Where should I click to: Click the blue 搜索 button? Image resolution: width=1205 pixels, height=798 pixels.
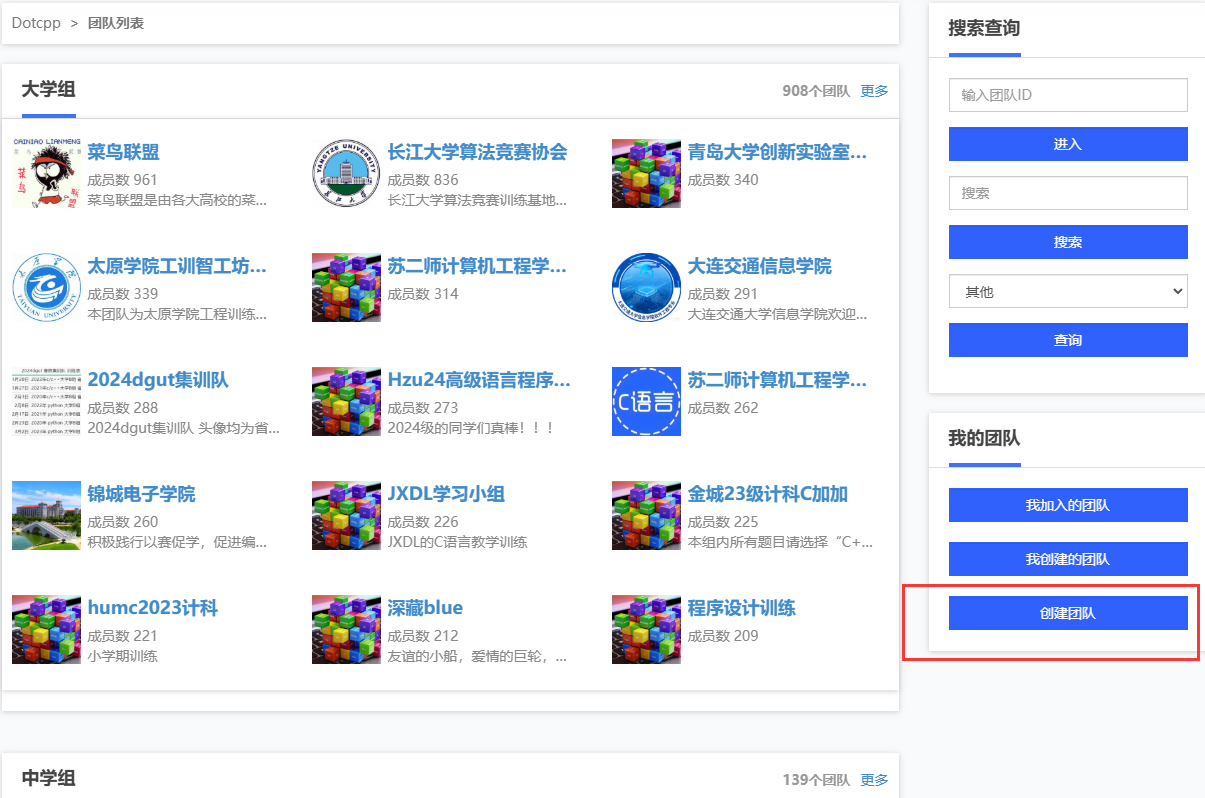pos(1068,242)
